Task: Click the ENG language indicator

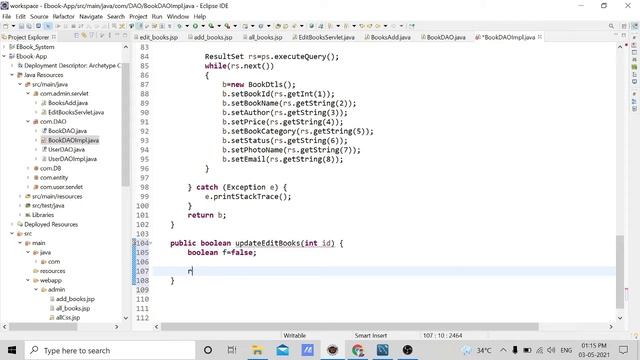Action: [566, 350]
